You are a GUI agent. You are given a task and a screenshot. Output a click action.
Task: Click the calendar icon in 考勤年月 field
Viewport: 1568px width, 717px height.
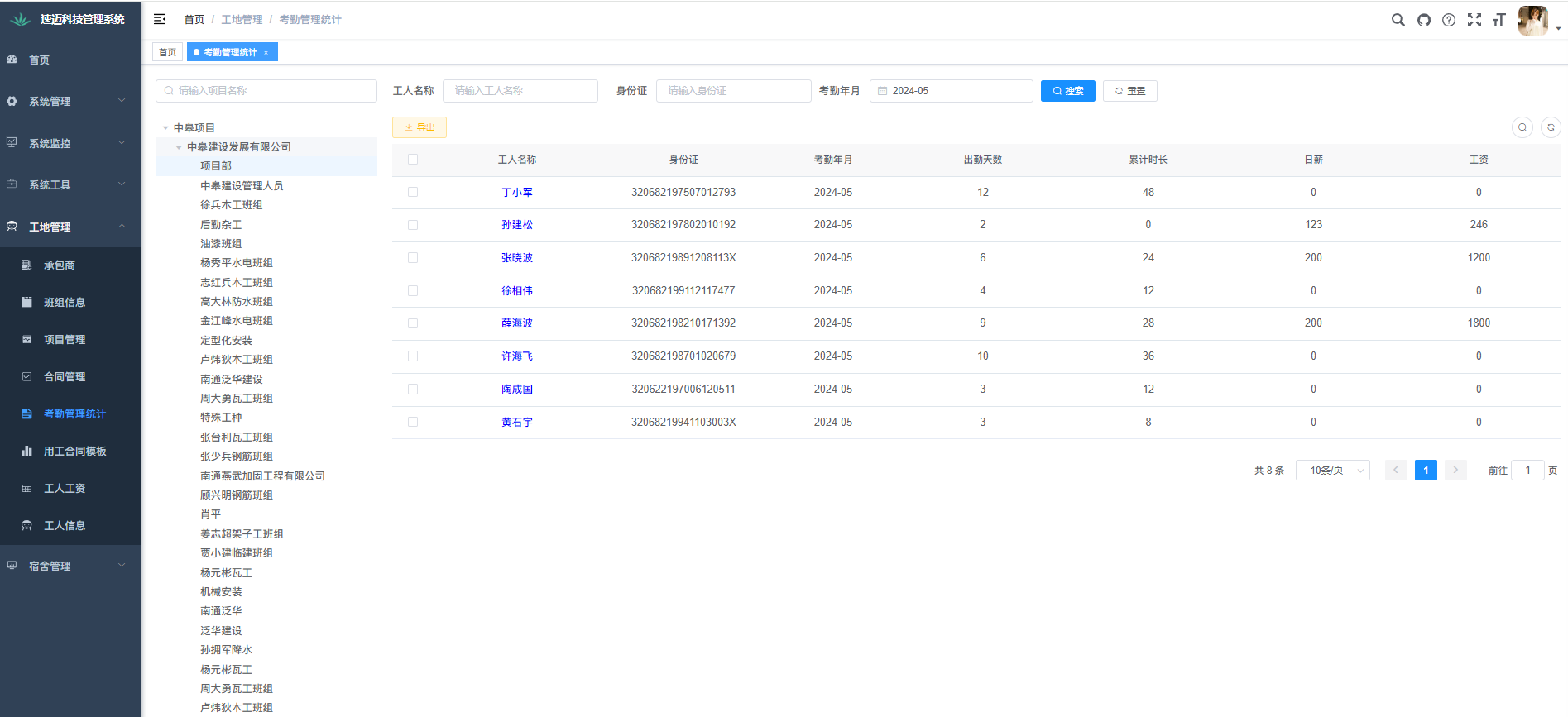[x=882, y=91]
